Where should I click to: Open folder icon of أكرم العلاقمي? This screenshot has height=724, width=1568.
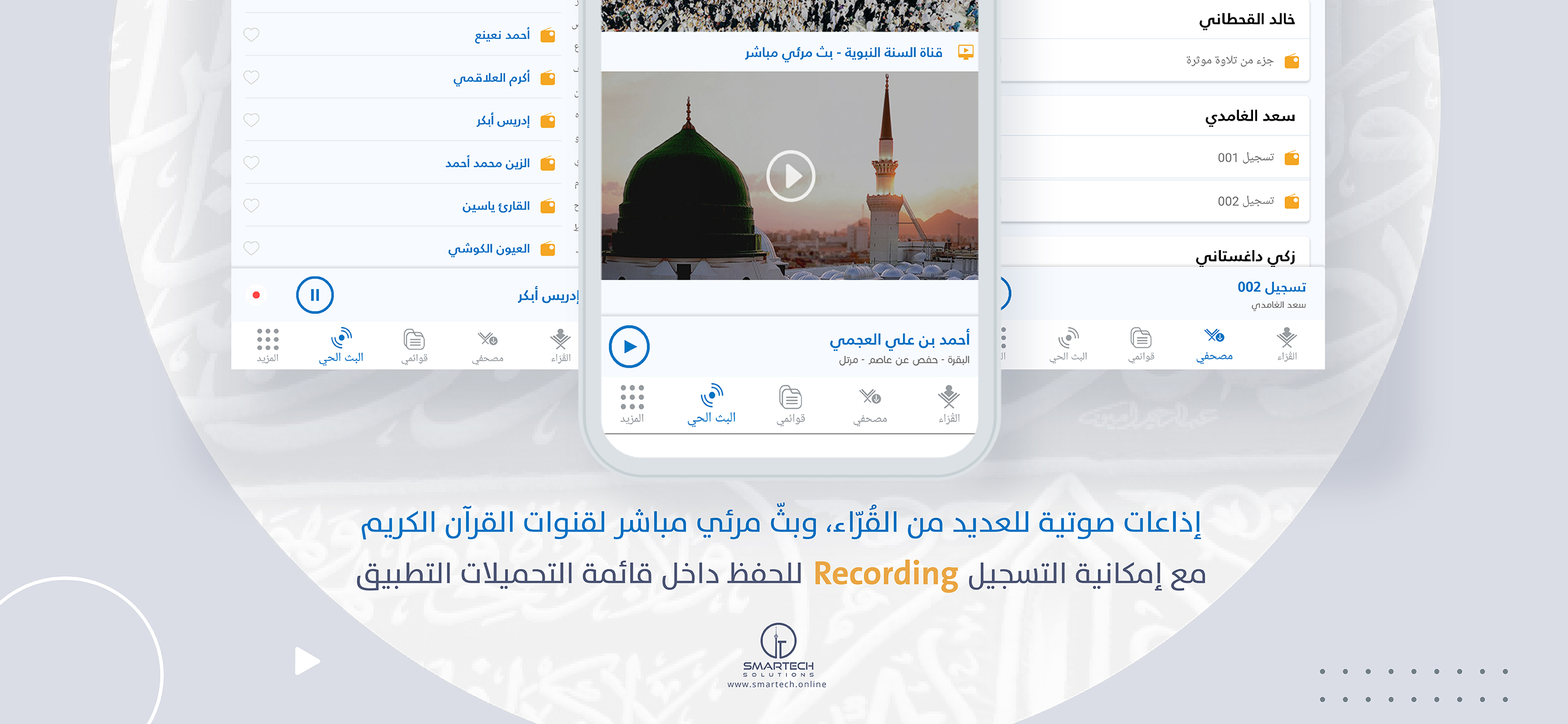548,78
